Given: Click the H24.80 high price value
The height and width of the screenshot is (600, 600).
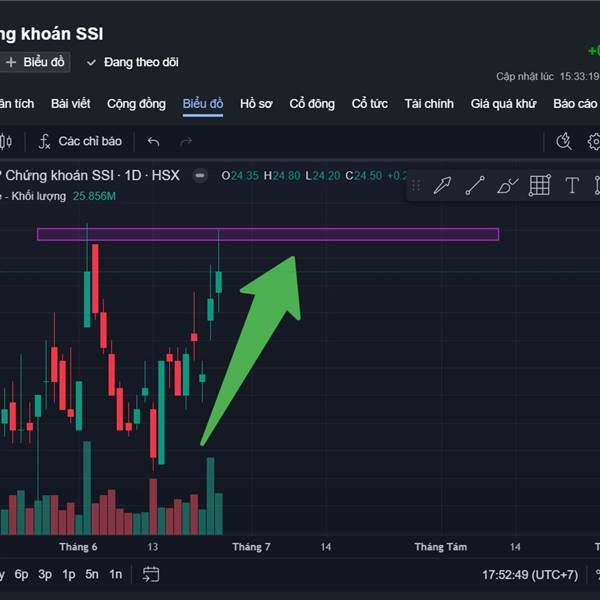Looking at the screenshot, I should [x=282, y=176].
